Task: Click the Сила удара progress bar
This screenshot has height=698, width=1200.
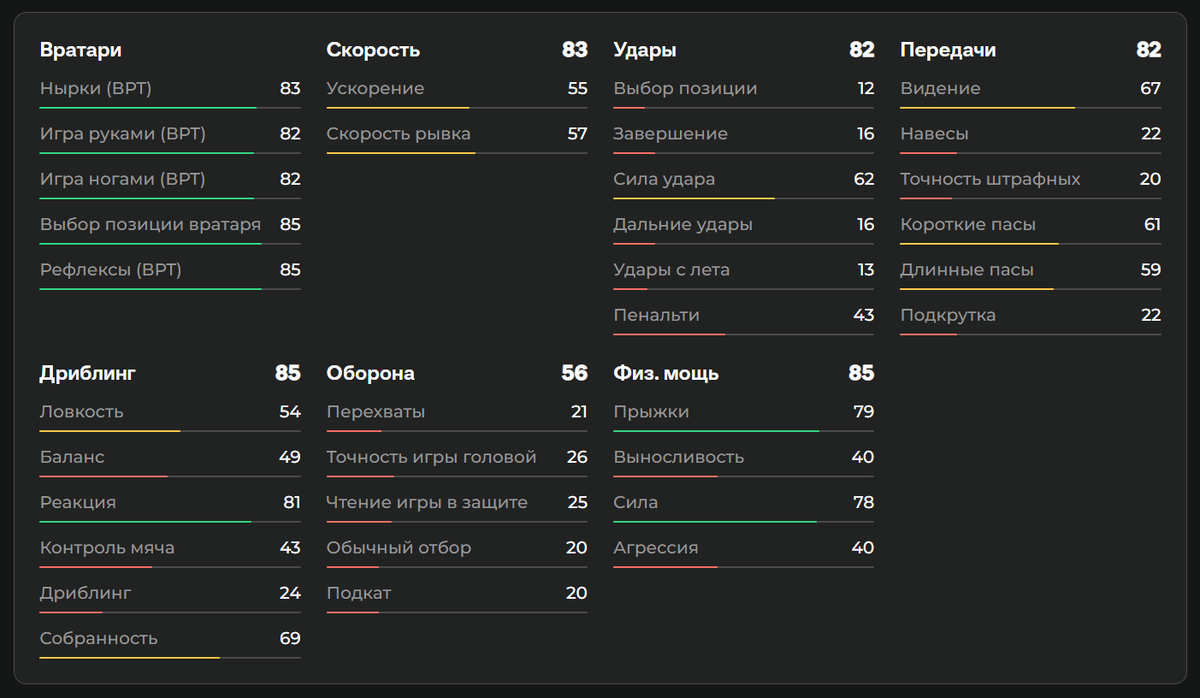Action: [x=694, y=198]
